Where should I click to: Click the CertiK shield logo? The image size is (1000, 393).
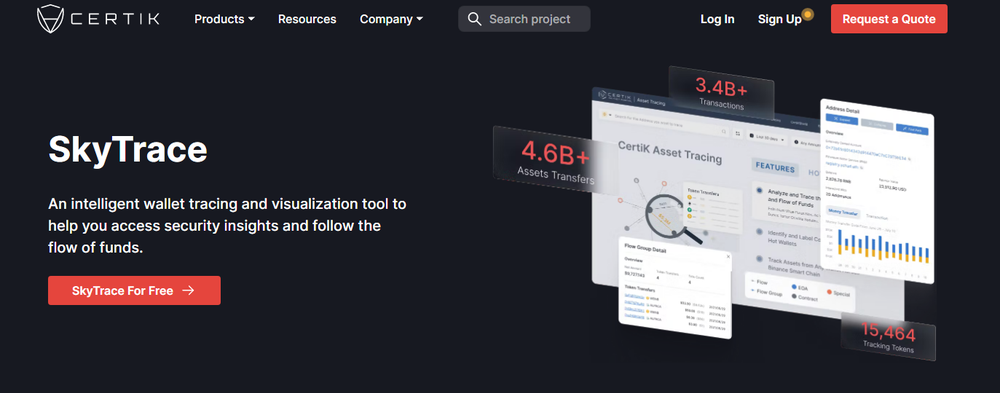(x=50, y=19)
